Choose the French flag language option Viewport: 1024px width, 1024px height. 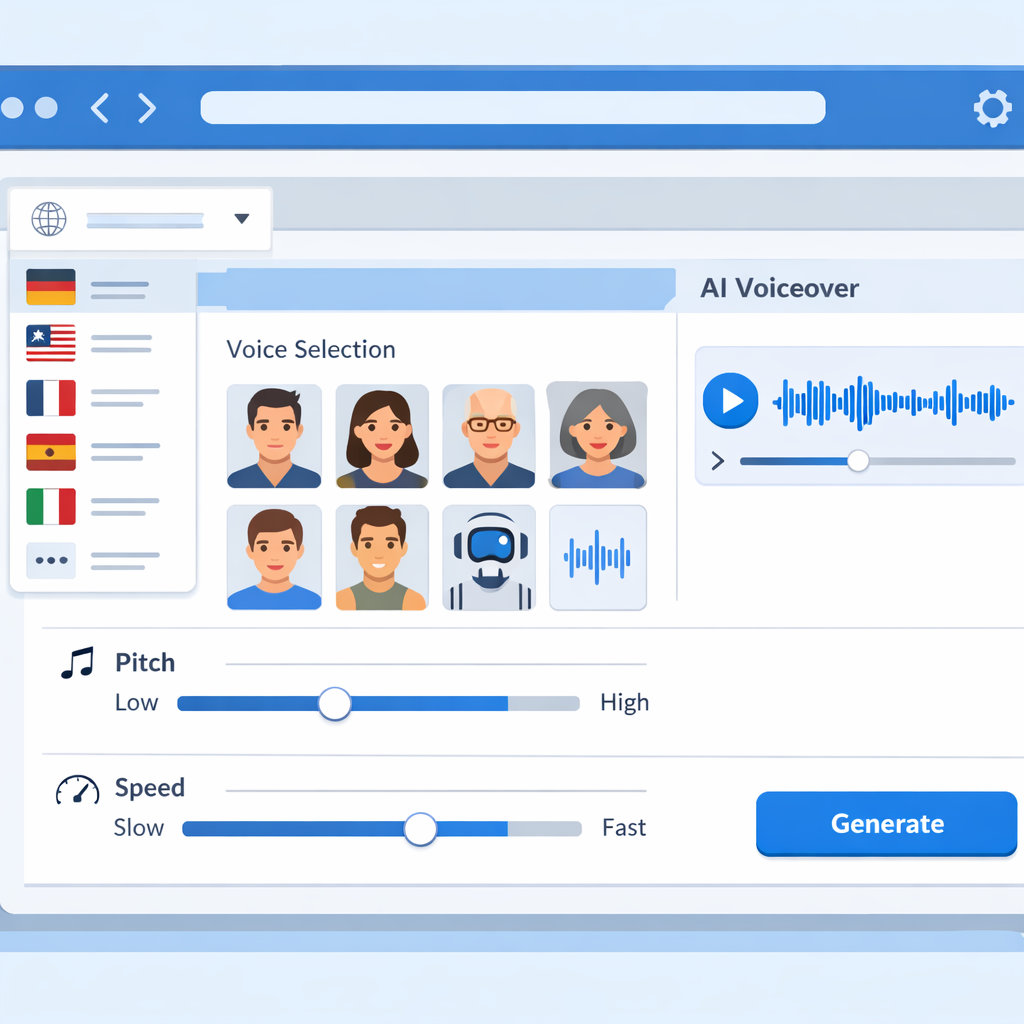pyautogui.click(x=51, y=398)
